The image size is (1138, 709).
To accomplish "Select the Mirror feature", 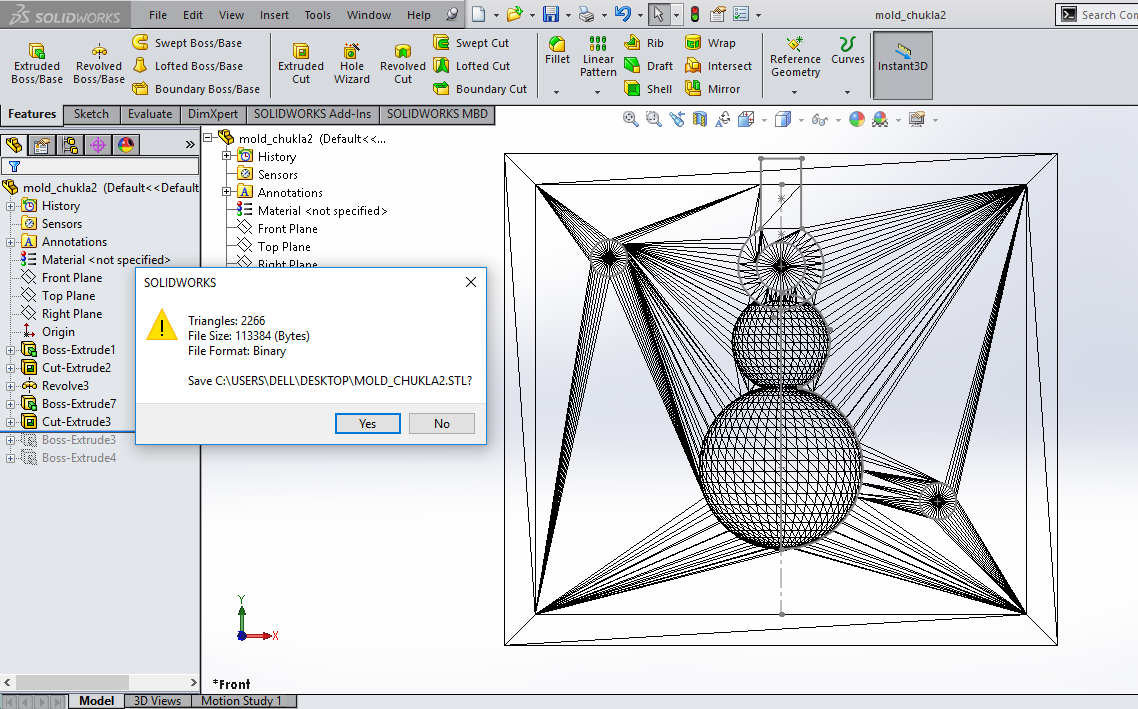I will [713, 89].
